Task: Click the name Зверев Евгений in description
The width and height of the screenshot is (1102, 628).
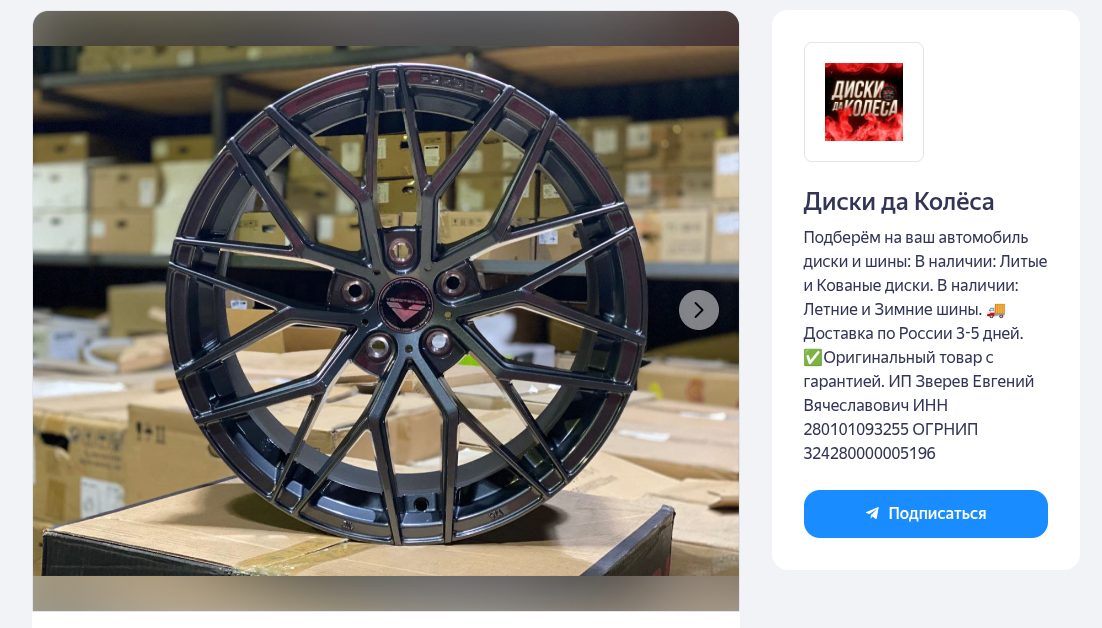Action: coord(974,381)
